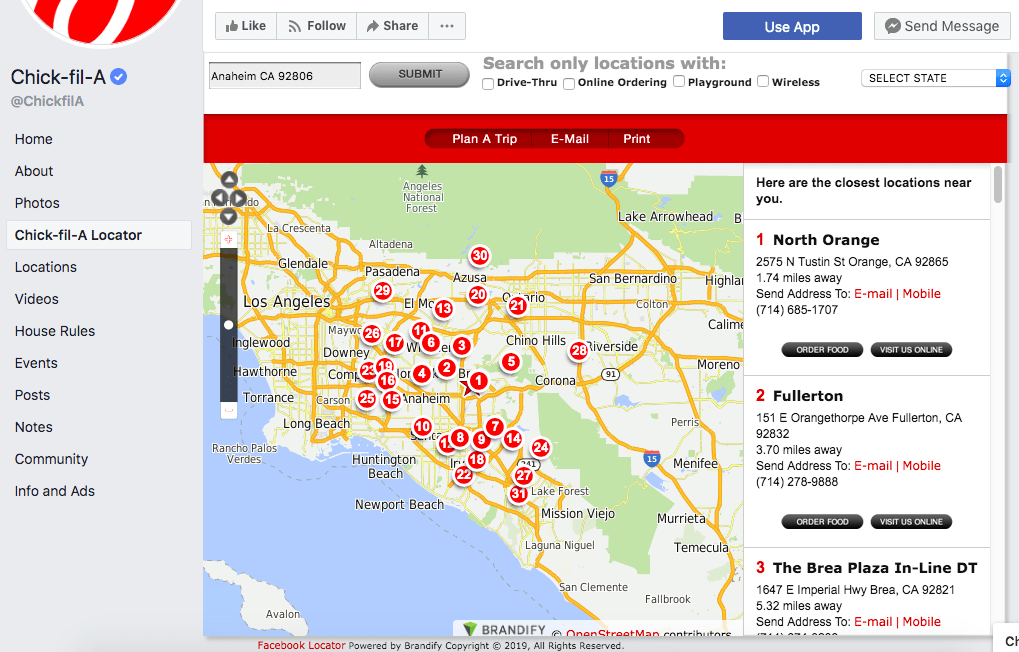This screenshot has height=652, width=1019.
Task: Check the Online Ordering filter
Action: click(569, 83)
